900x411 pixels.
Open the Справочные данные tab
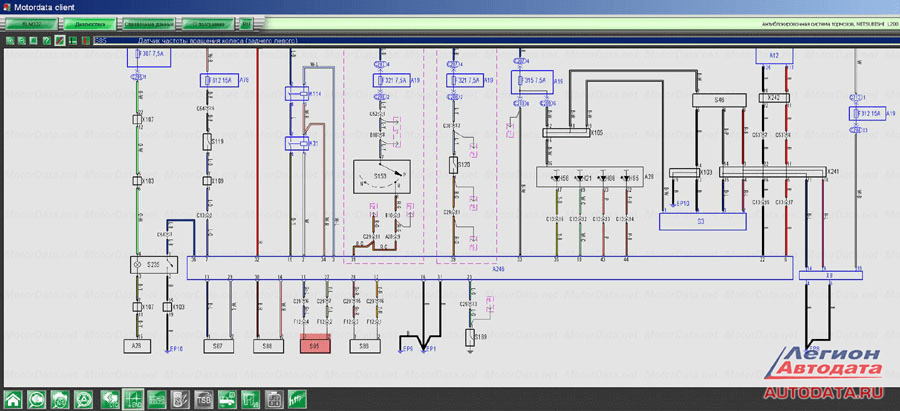pos(149,25)
